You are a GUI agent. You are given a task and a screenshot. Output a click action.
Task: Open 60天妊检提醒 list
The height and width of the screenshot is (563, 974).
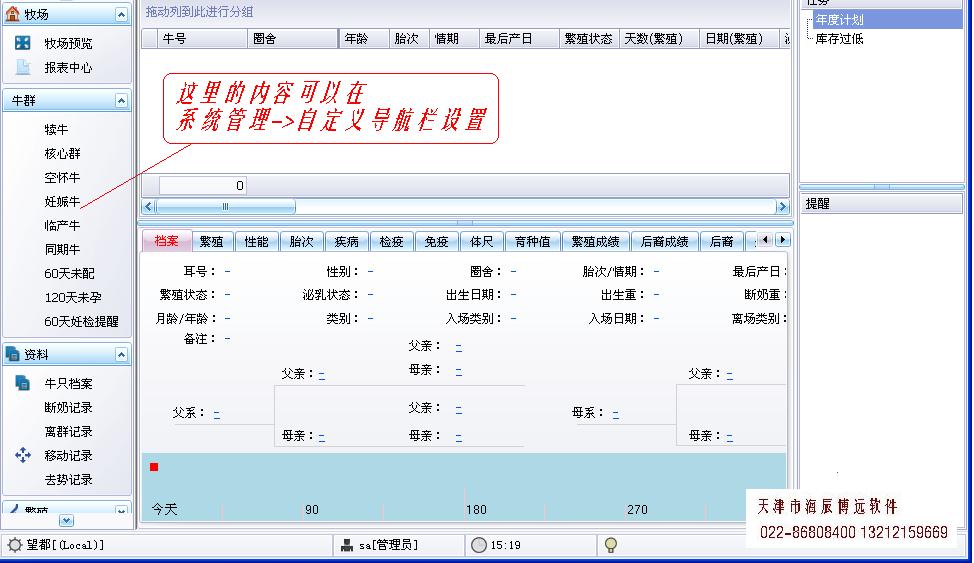[x=81, y=321]
